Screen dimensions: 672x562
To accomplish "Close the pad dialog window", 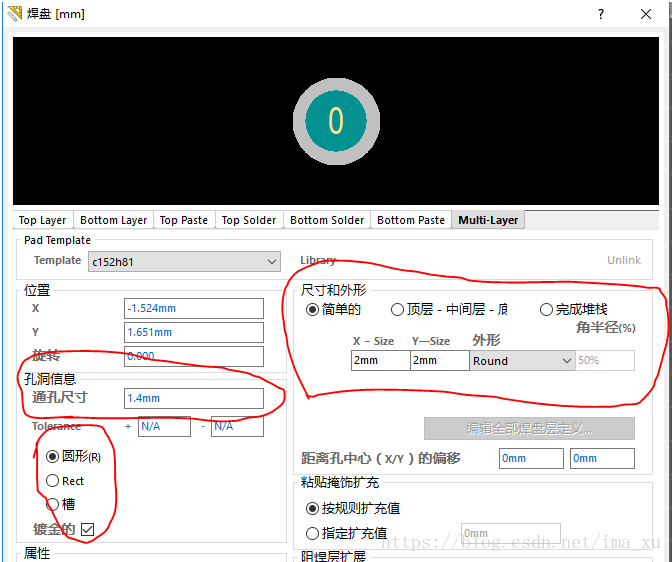I will tap(646, 14).
